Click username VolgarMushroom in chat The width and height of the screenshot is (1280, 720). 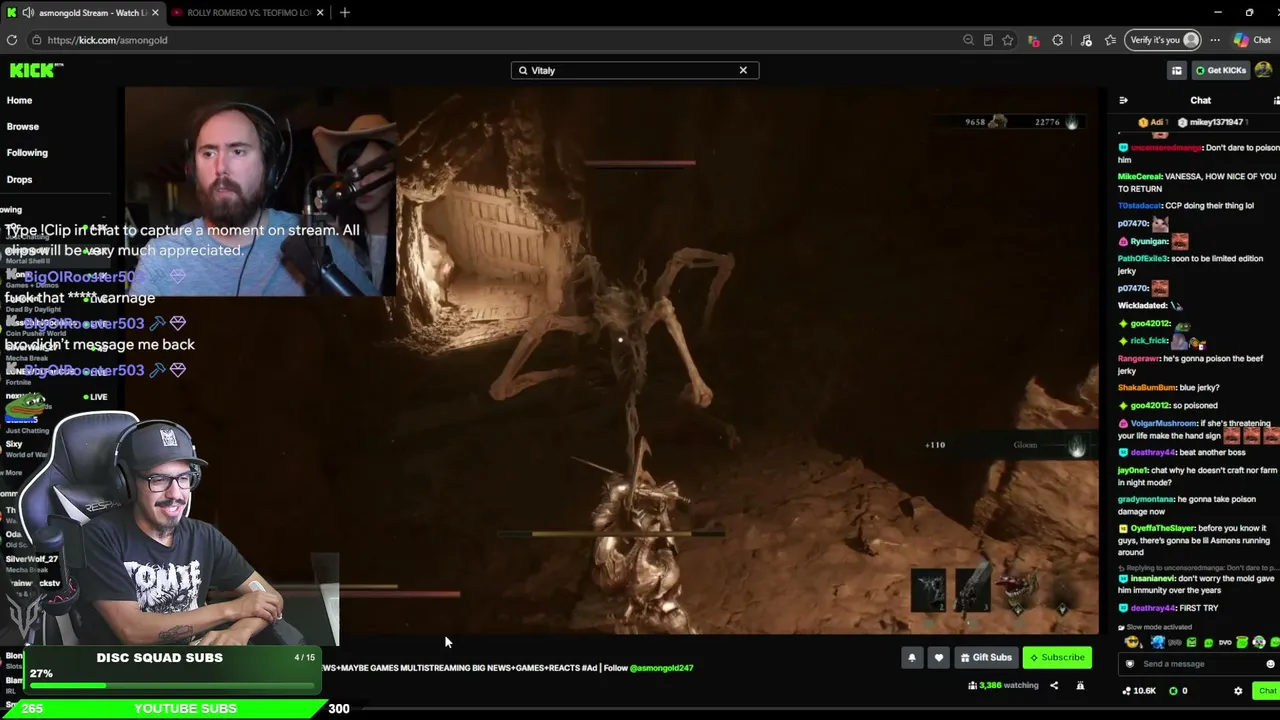1164,423
